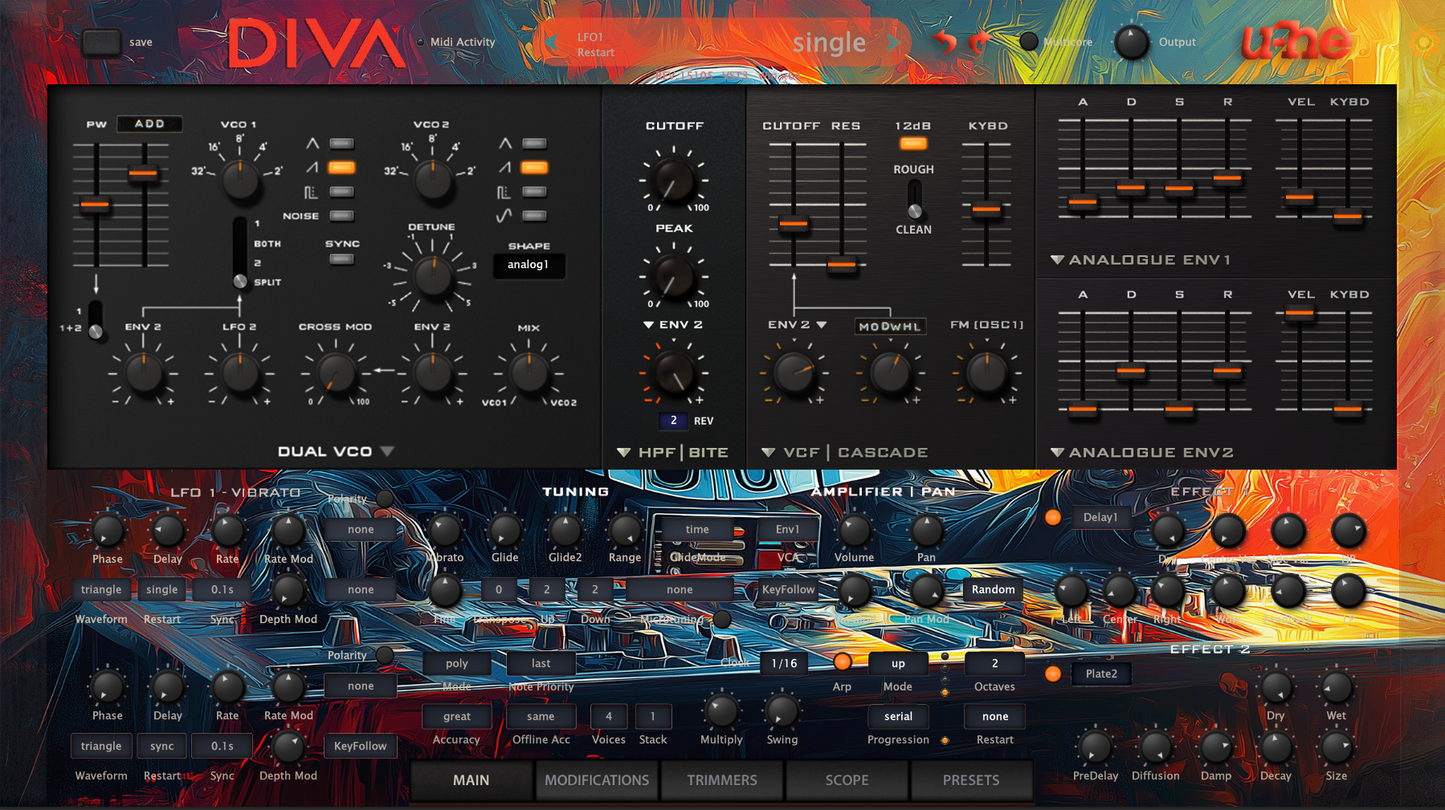Toggle the oscillator SYNC button
The image size is (1445, 810).
pyautogui.click(x=341, y=259)
